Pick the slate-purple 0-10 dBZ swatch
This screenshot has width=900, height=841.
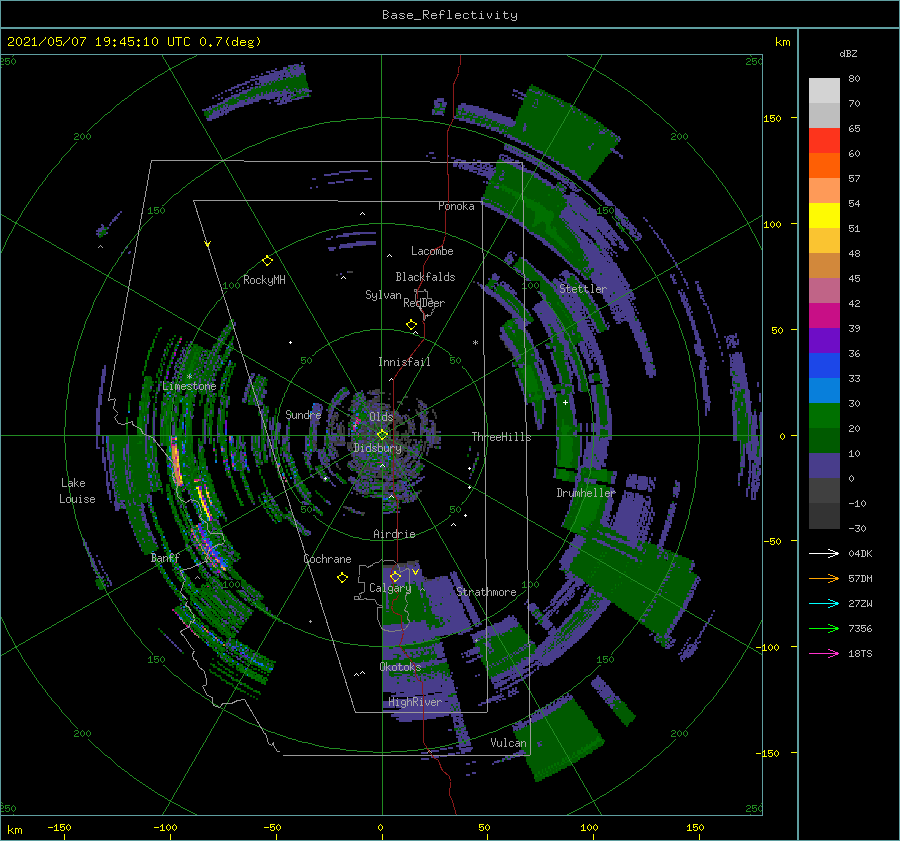(x=824, y=466)
